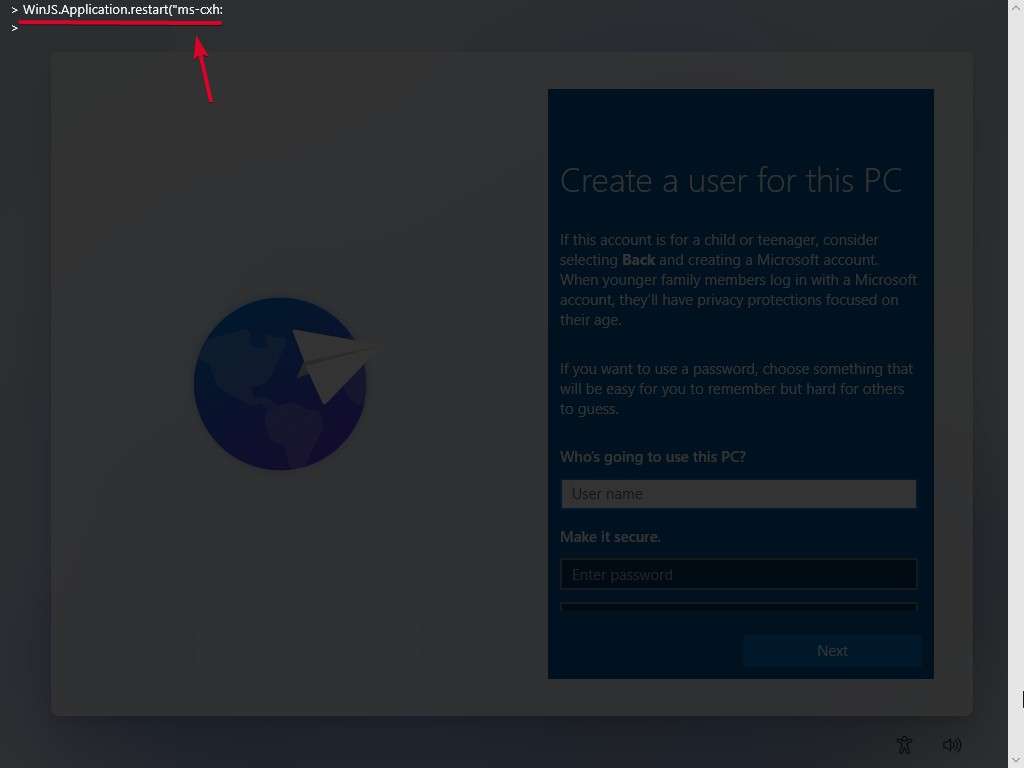Click the Enter password field
Screen dimensions: 1024x768
click(739, 574)
